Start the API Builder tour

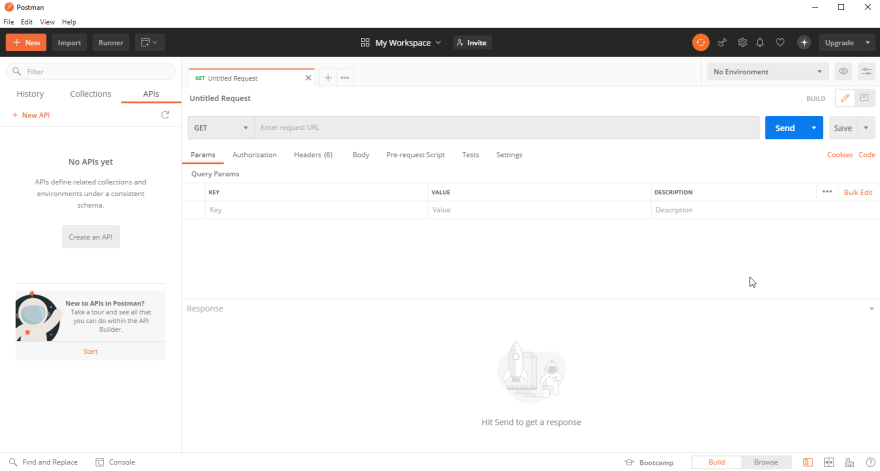[90, 351]
